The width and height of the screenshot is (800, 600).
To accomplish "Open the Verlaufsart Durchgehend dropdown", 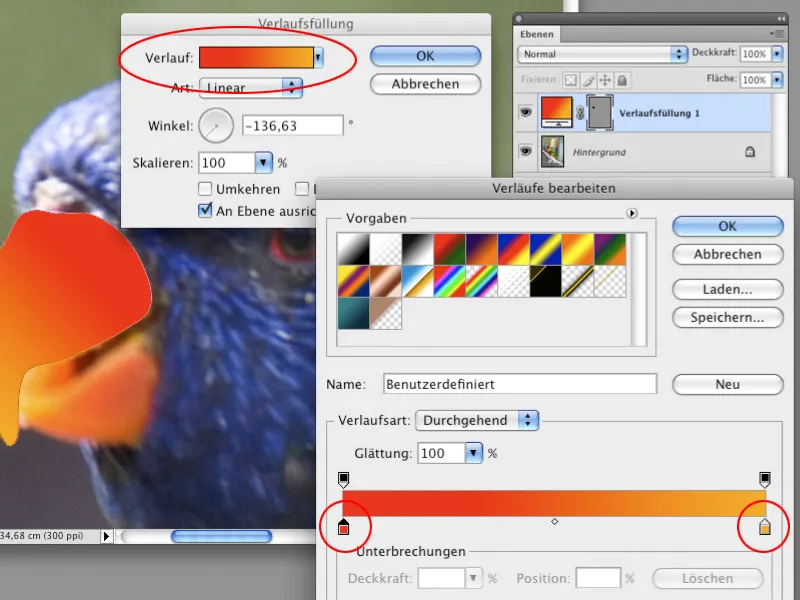I will pyautogui.click(x=527, y=420).
